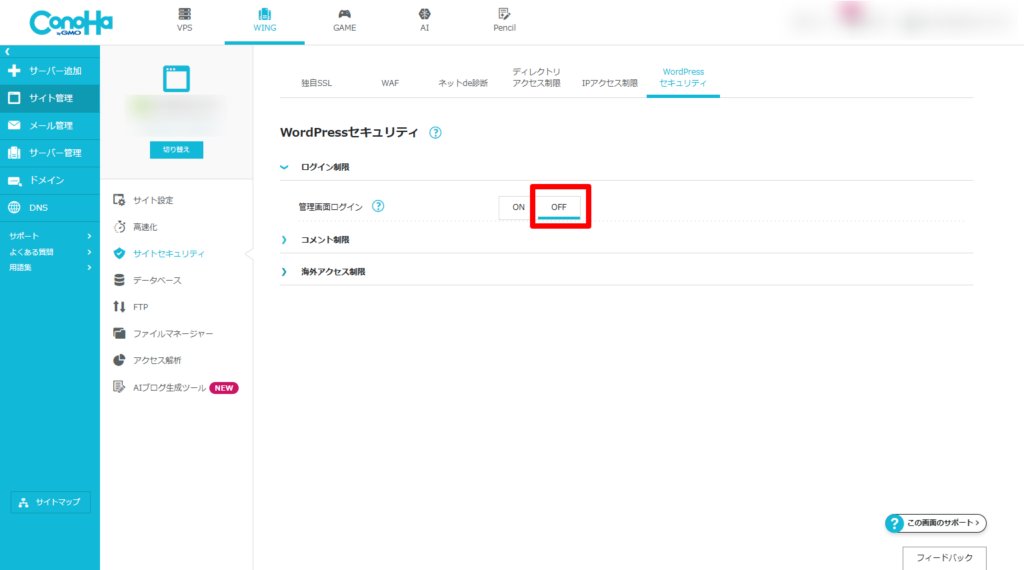
Task: Click the AIブログ生成ツール icon
Action: click(119, 387)
